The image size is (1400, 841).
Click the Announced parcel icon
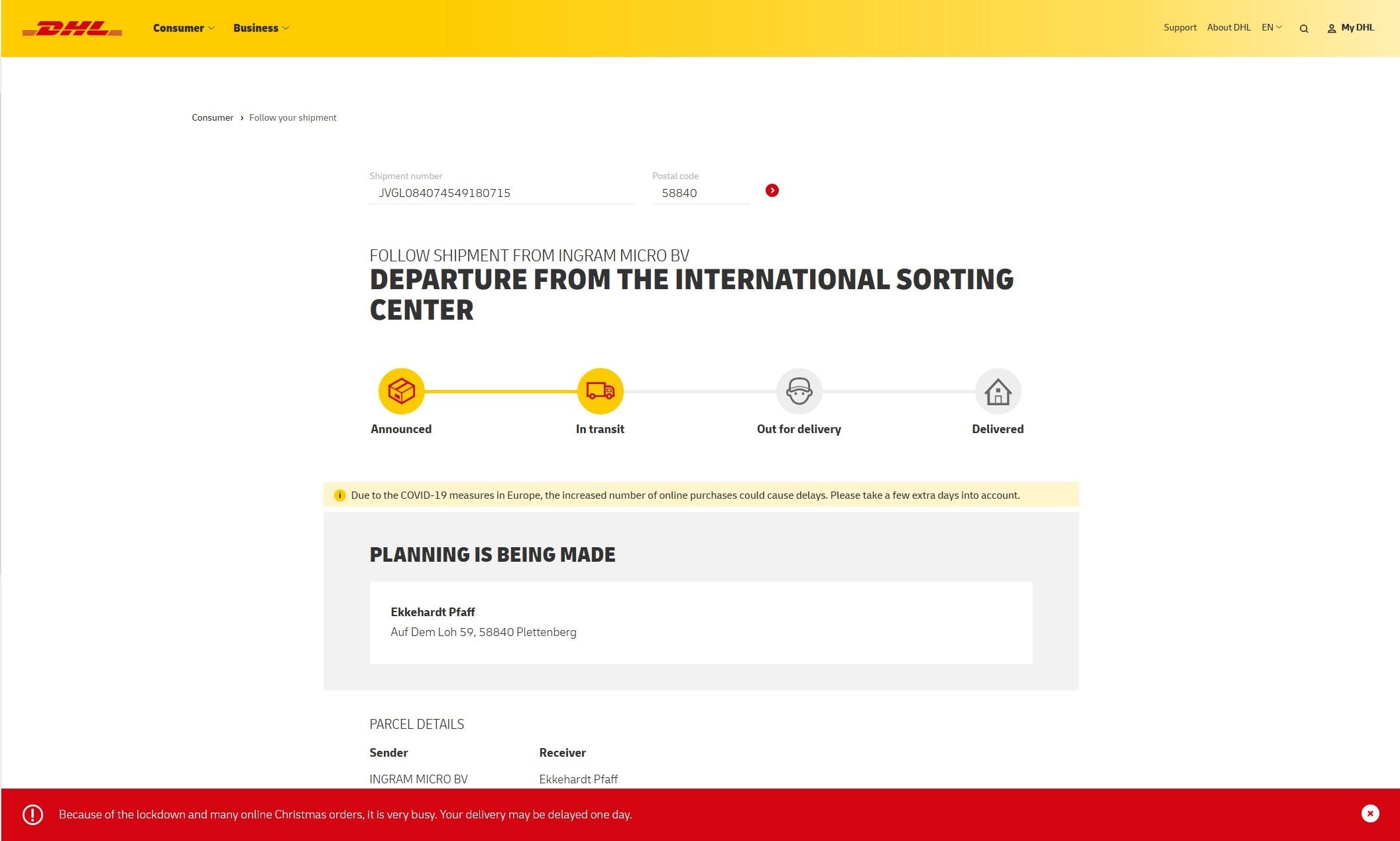[x=401, y=391]
